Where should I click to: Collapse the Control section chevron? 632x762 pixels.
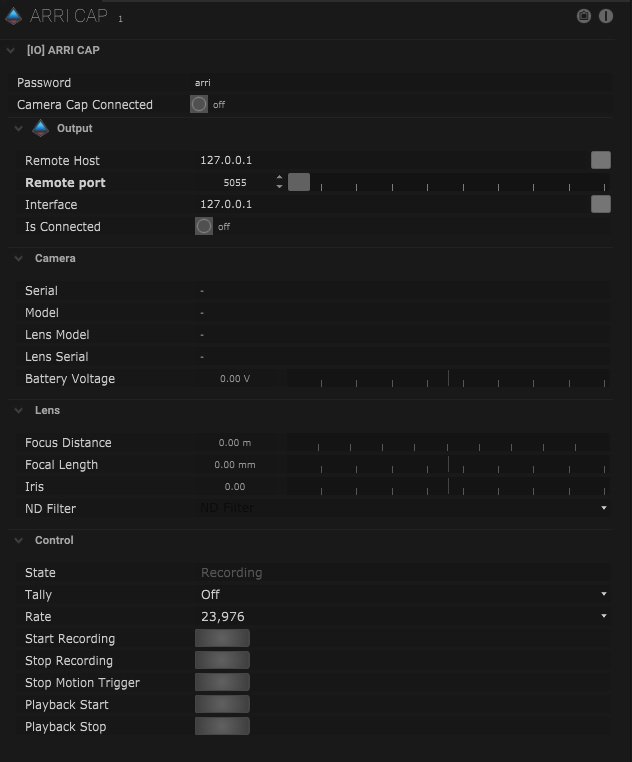point(18,540)
